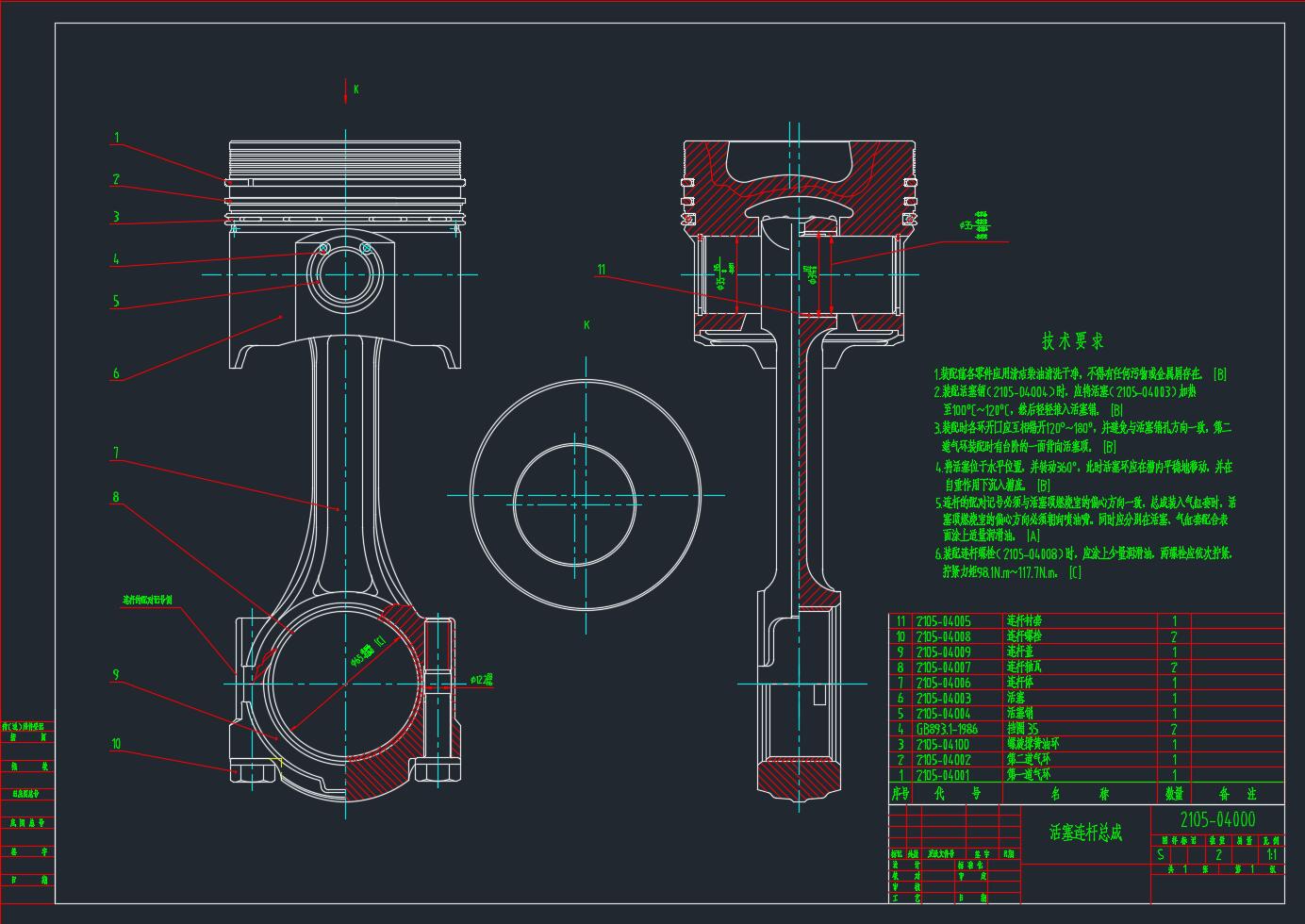Select the 备注 column header in parts table
The width and height of the screenshot is (1305, 924).
tap(1237, 794)
